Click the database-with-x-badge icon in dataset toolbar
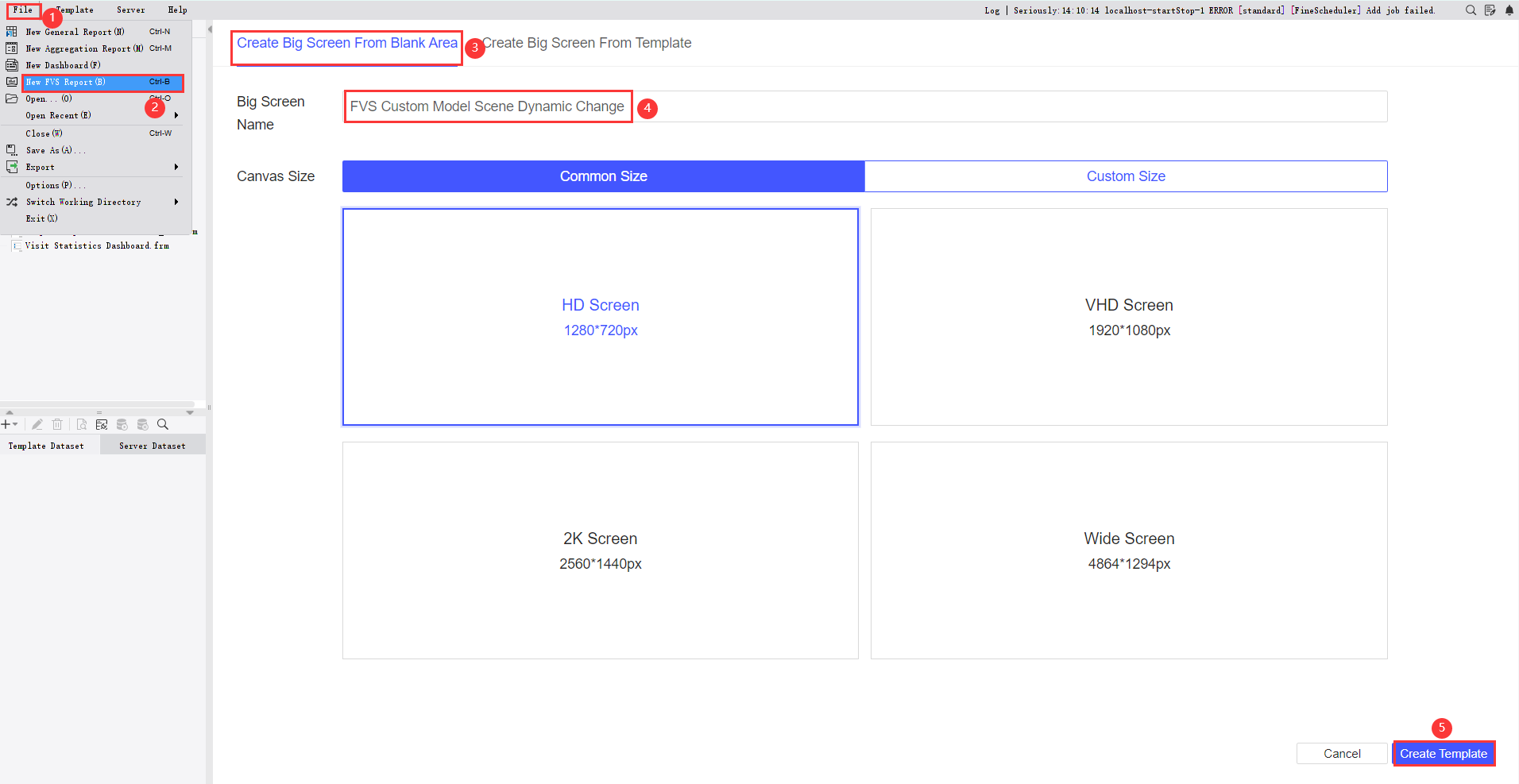The height and width of the screenshot is (784, 1519). click(x=143, y=424)
